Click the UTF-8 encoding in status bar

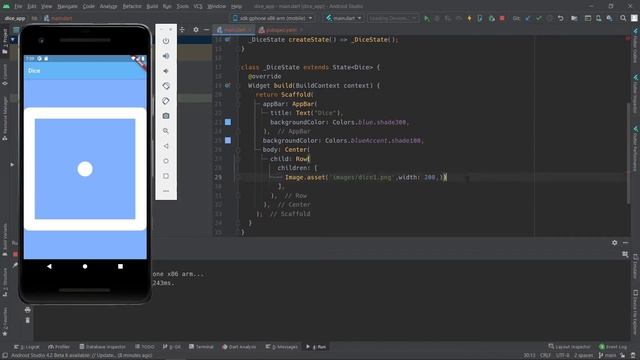coord(562,356)
